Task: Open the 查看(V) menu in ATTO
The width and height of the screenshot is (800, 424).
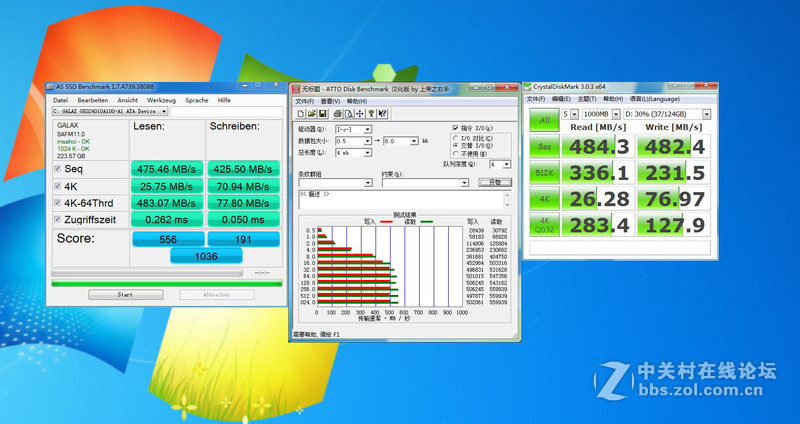Action: tap(330, 102)
